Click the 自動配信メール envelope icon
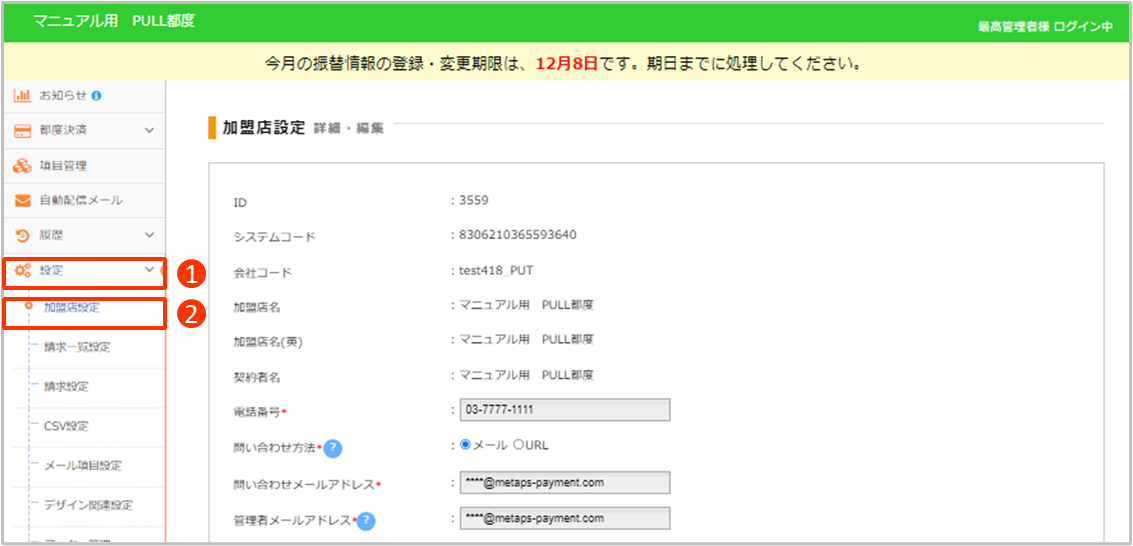This screenshot has width=1133, height=546. [x=22, y=201]
